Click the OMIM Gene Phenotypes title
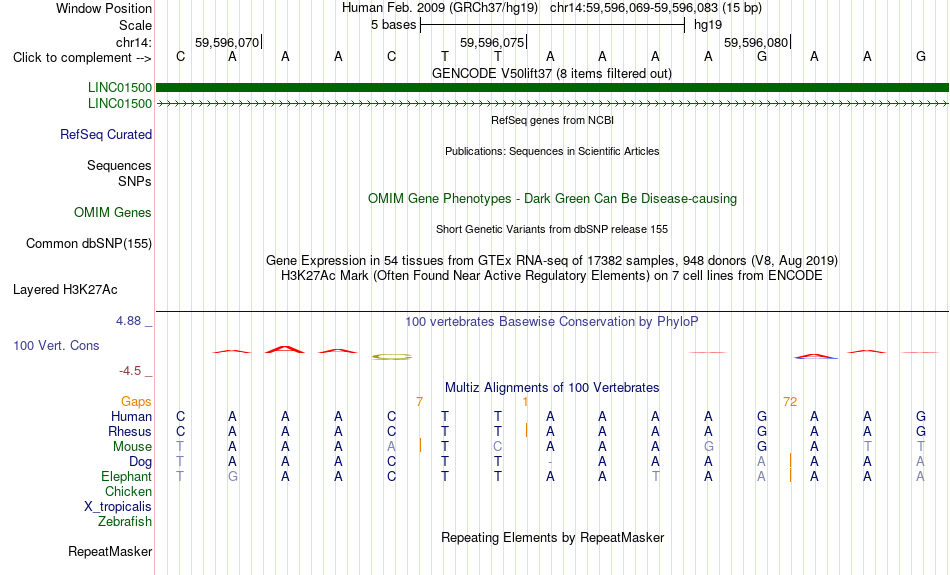The width and height of the screenshot is (950, 575). pyautogui.click(x=552, y=199)
